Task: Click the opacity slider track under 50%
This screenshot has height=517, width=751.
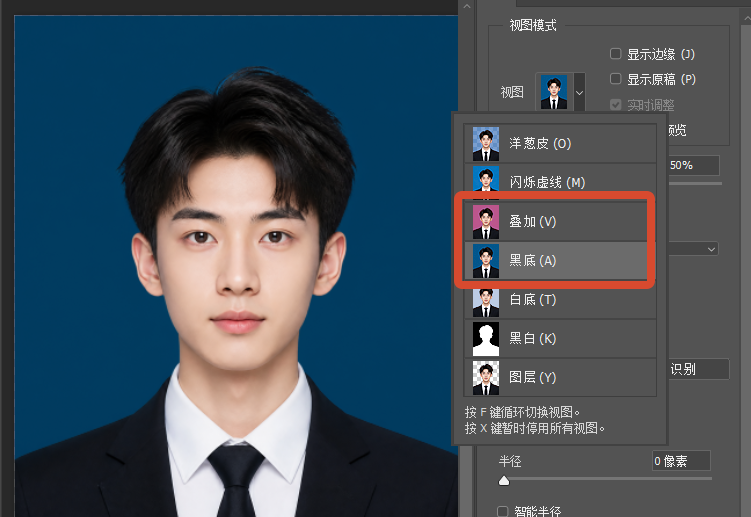Action: pos(694,183)
